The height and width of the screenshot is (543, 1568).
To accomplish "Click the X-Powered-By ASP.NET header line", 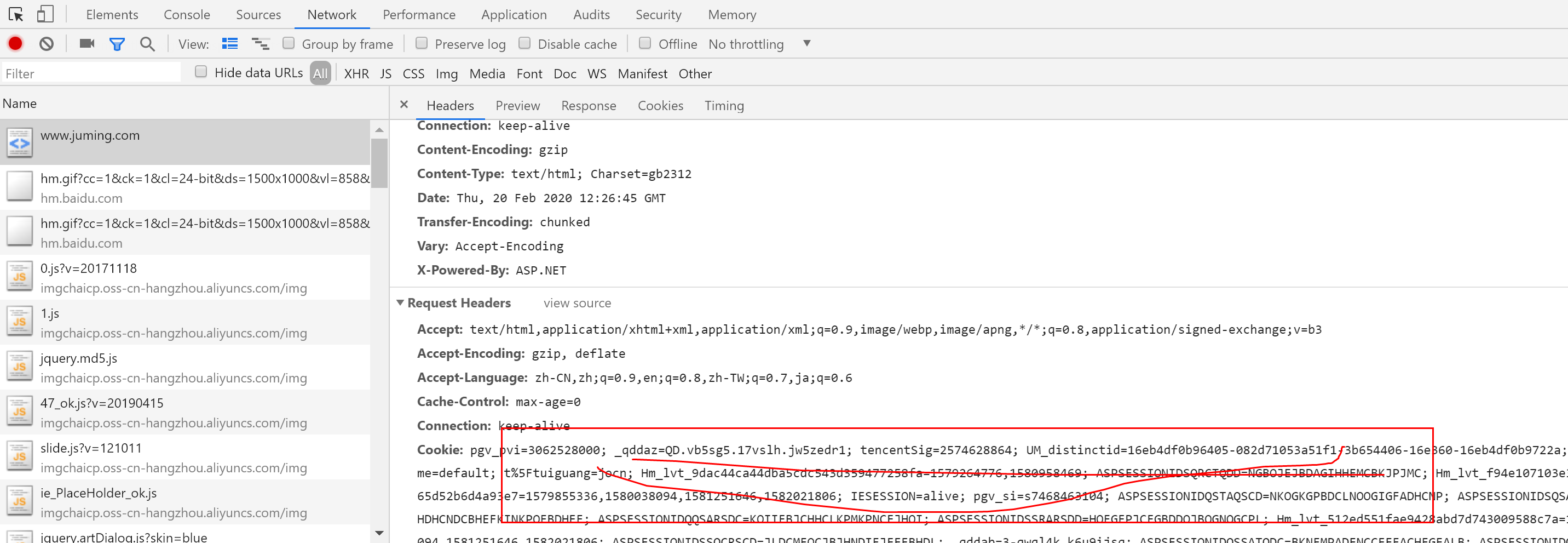I will tap(491, 270).
